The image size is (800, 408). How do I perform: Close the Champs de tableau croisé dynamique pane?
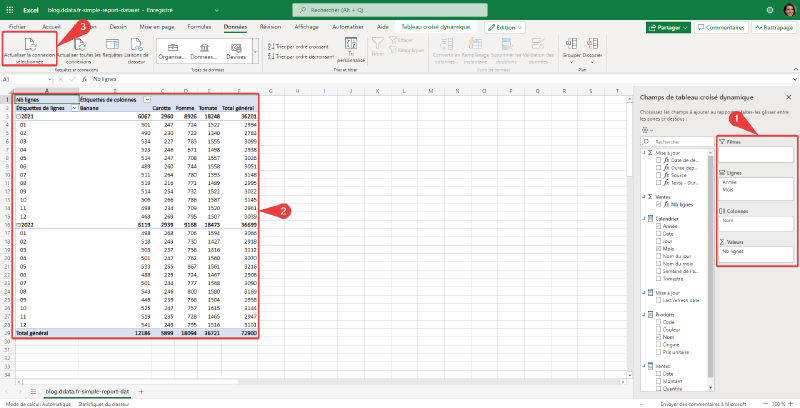click(x=788, y=97)
